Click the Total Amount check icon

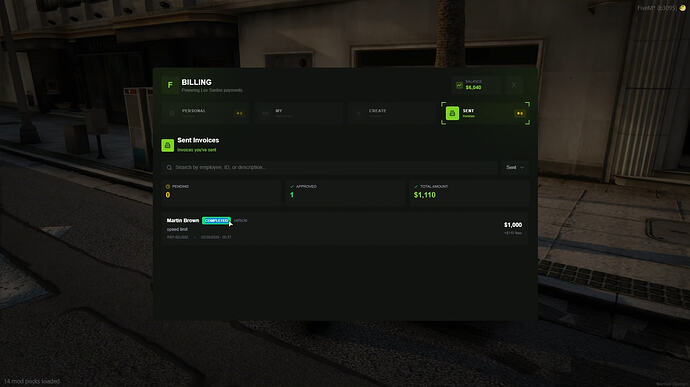pos(416,187)
